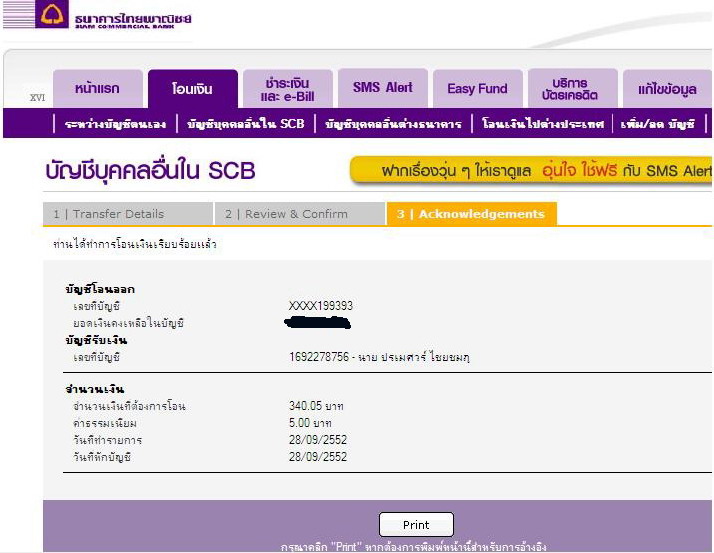Click the ค่าธรรมเนียม fee label
The image size is (714, 553).
coord(105,423)
